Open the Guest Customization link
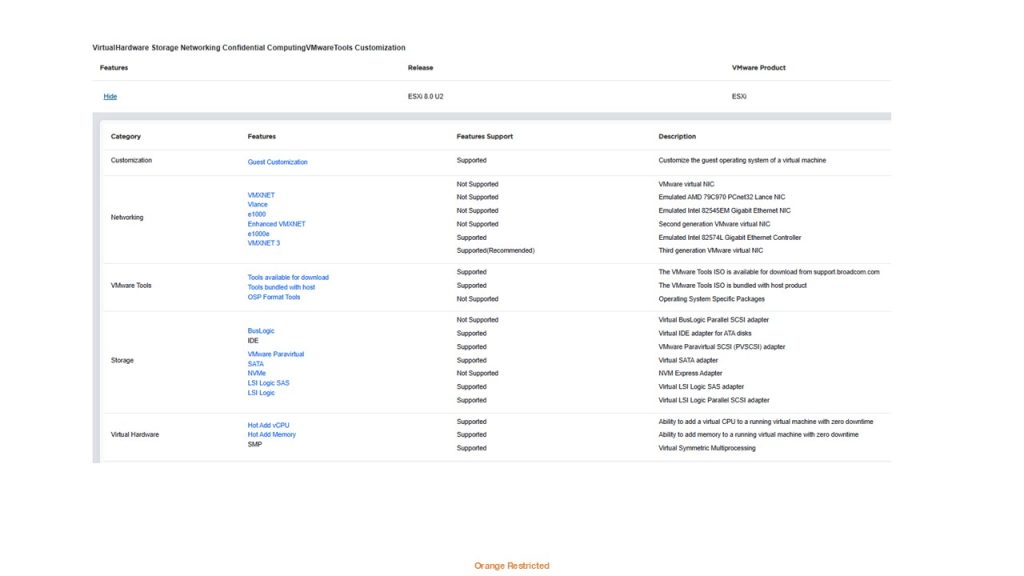1024x576 pixels. tap(278, 162)
